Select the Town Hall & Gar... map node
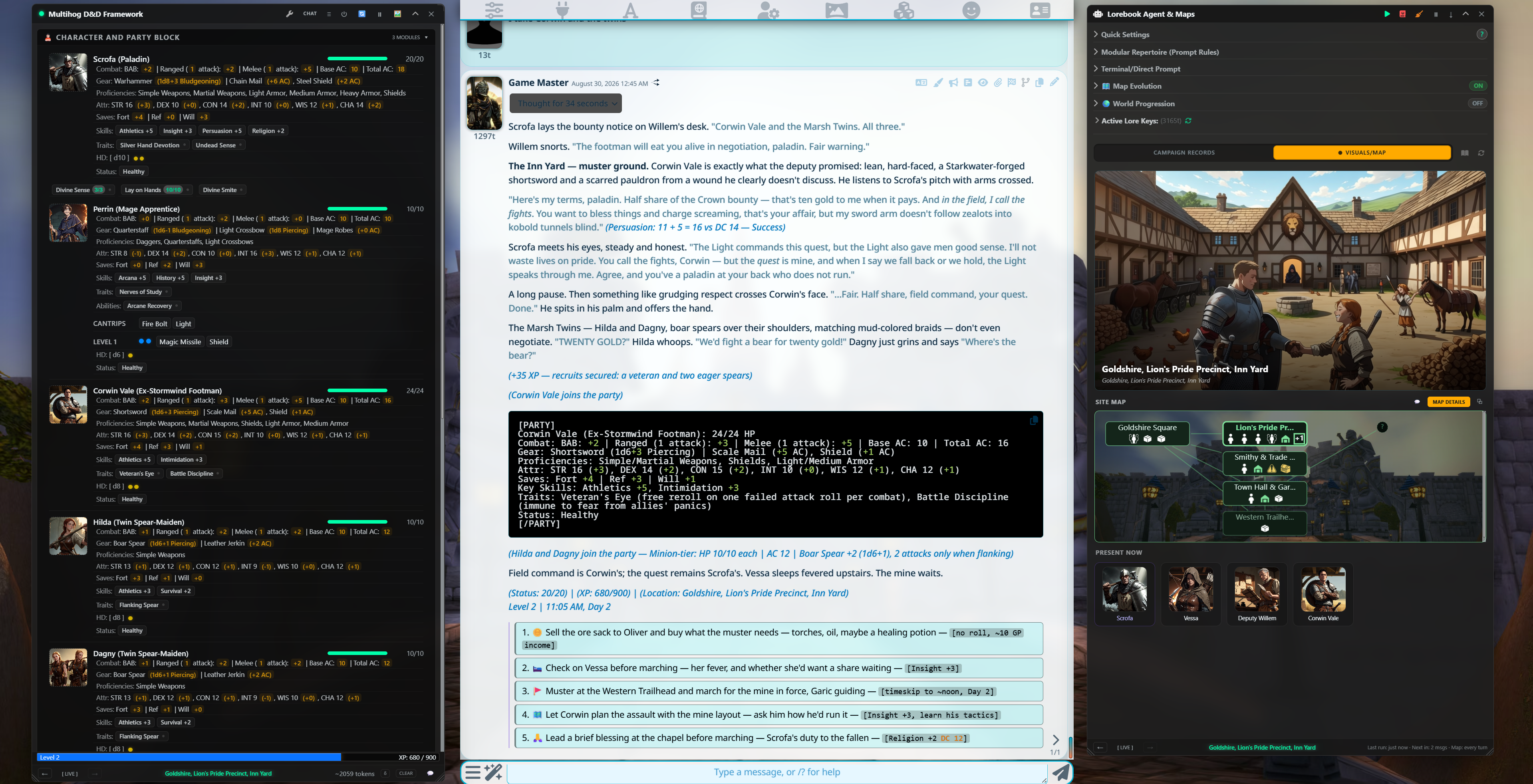Image resolution: width=1533 pixels, height=784 pixels. (x=1265, y=493)
